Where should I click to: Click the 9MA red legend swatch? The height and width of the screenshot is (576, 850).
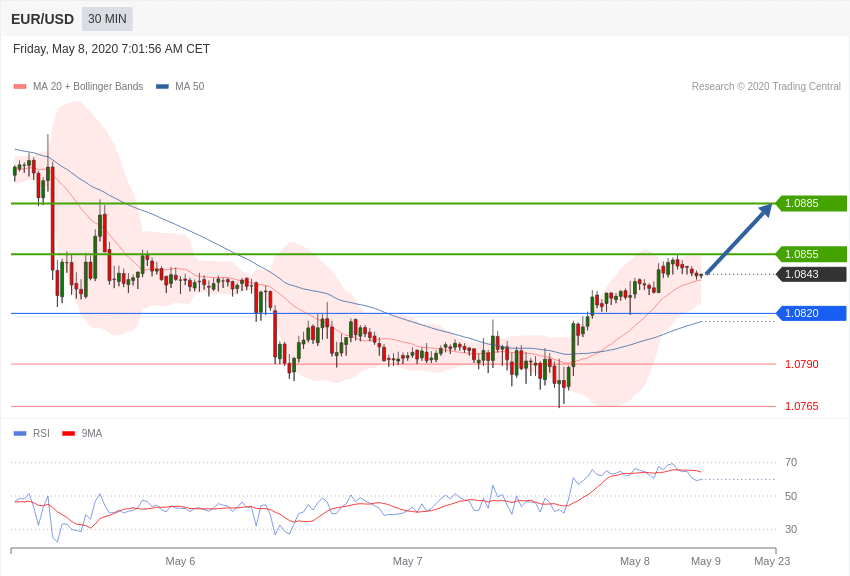tap(68, 433)
